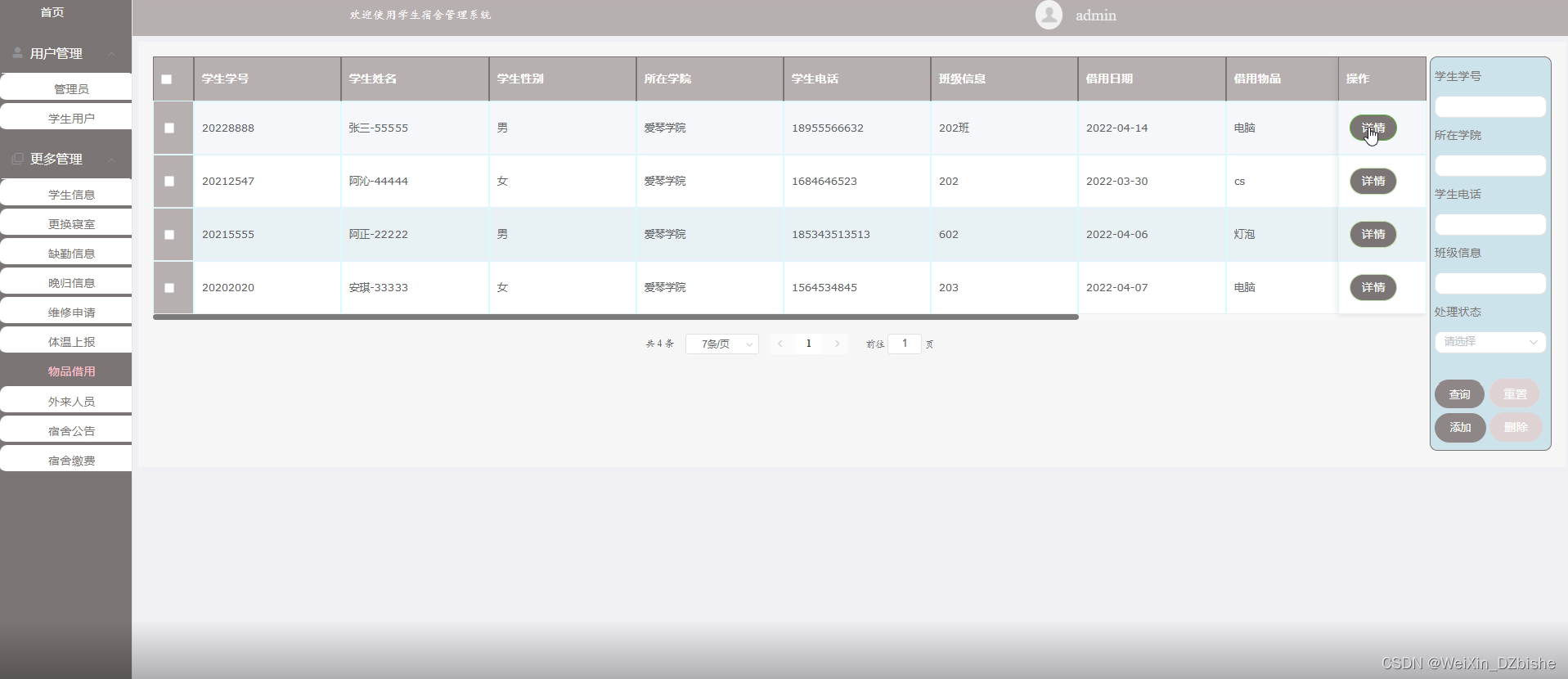Go to the previous page arrow
This screenshot has width=1568, height=679.
(x=780, y=344)
